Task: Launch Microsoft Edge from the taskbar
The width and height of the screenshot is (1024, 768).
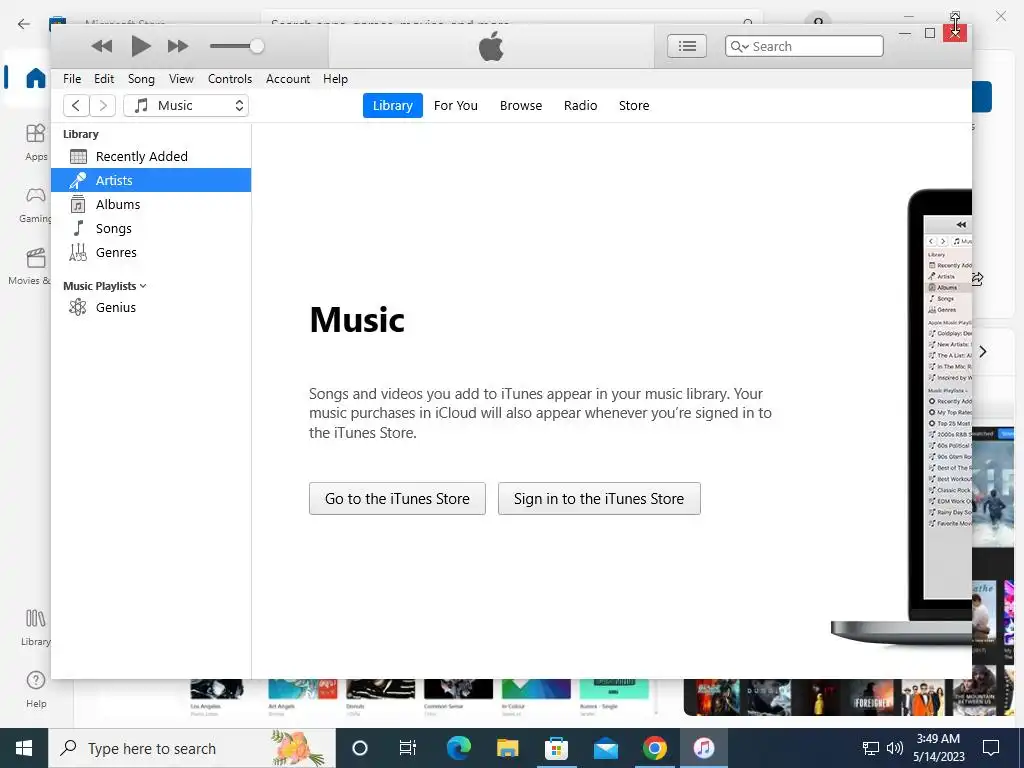Action: coord(458,748)
